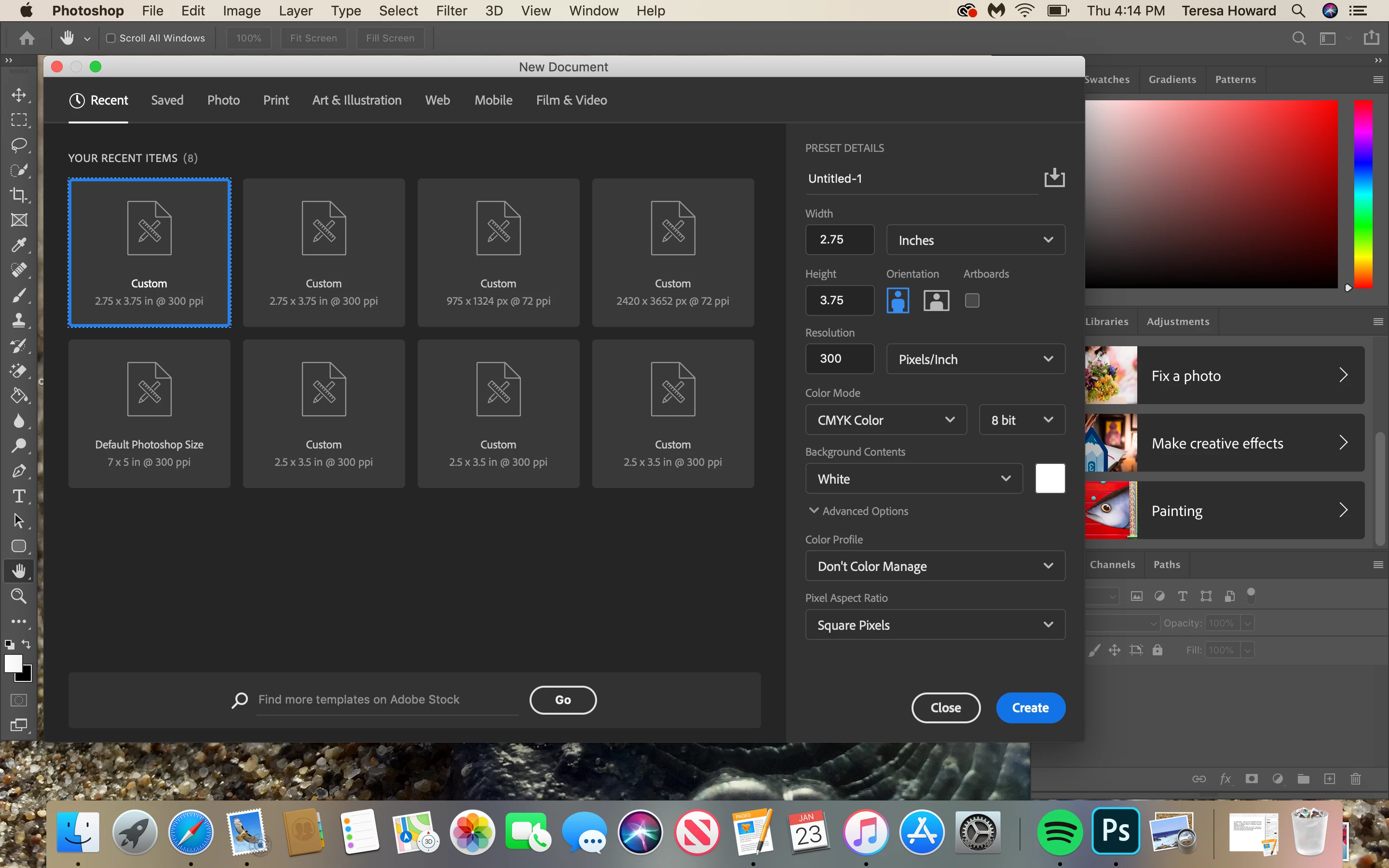This screenshot has width=1389, height=868.
Task: Select the Pen tool
Action: (x=19, y=471)
